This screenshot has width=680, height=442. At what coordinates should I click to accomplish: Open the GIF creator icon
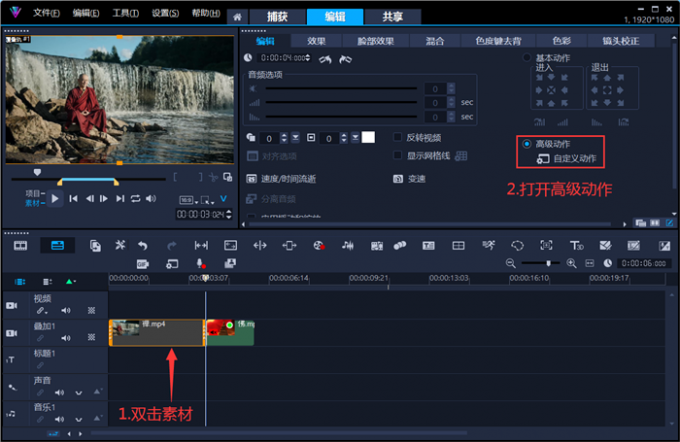(142, 264)
